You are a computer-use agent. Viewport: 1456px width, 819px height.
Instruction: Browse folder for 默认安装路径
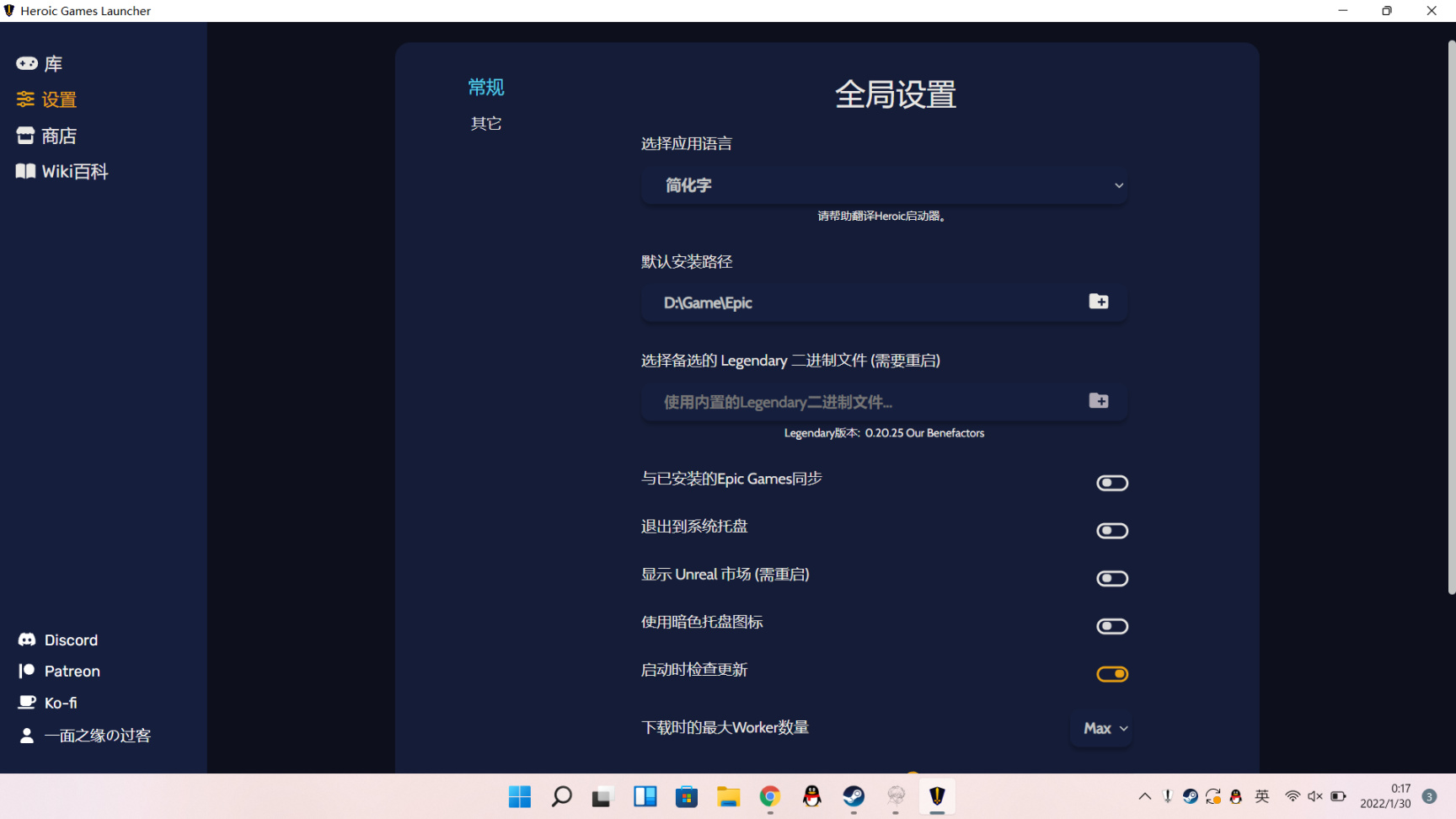[x=1099, y=302]
